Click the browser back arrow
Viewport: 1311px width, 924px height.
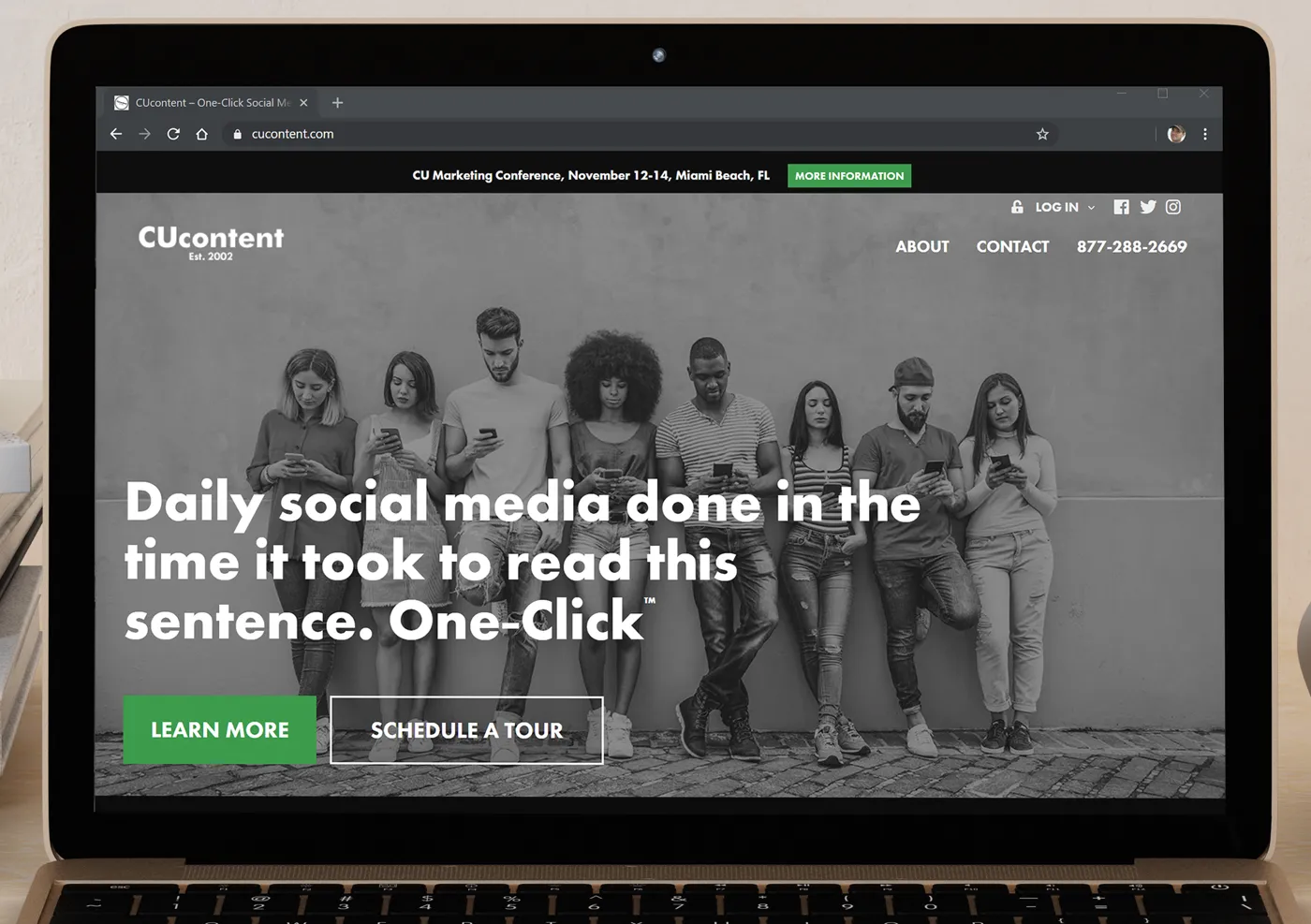point(116,134)
